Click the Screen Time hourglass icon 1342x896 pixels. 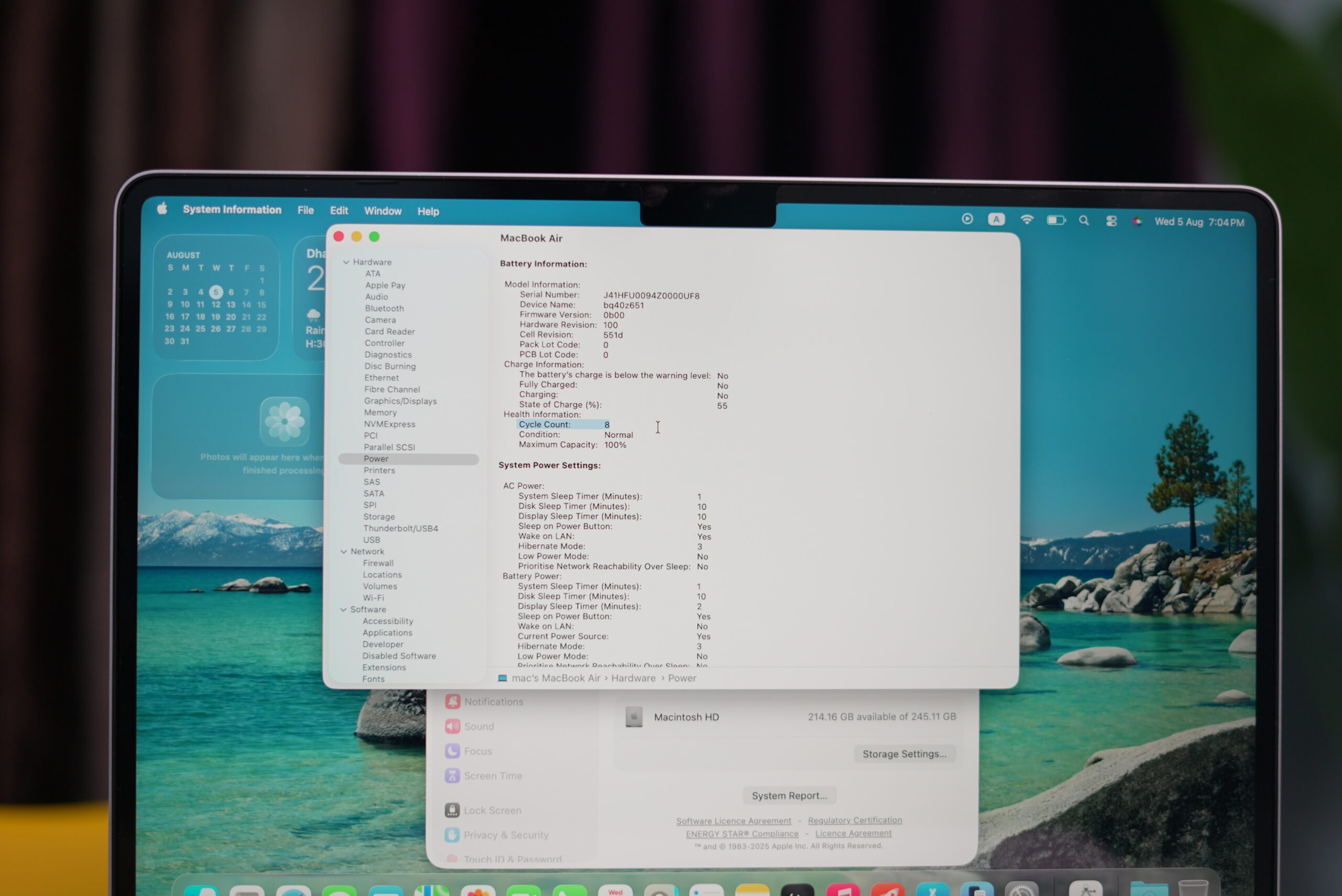pyautogui.click(x=452, y=775)
